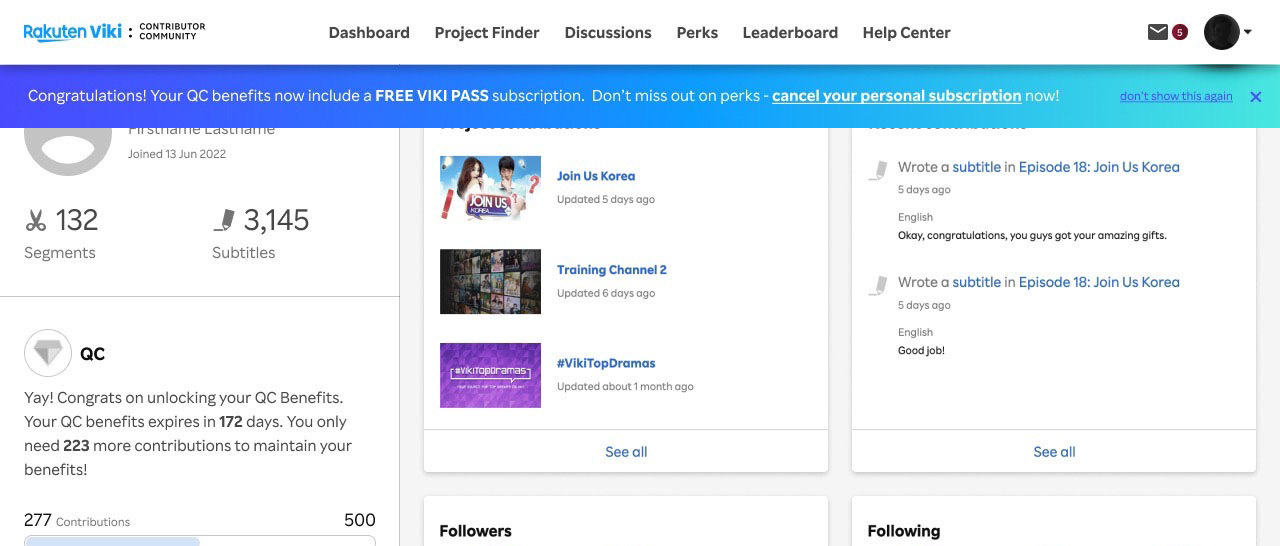Select the Perks menu item

click(697, 32)
